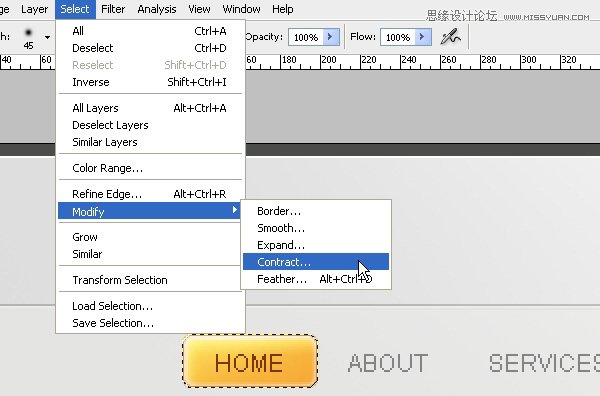Open Refine Edge dialog
600x396 pixels.
coord(150,194)
